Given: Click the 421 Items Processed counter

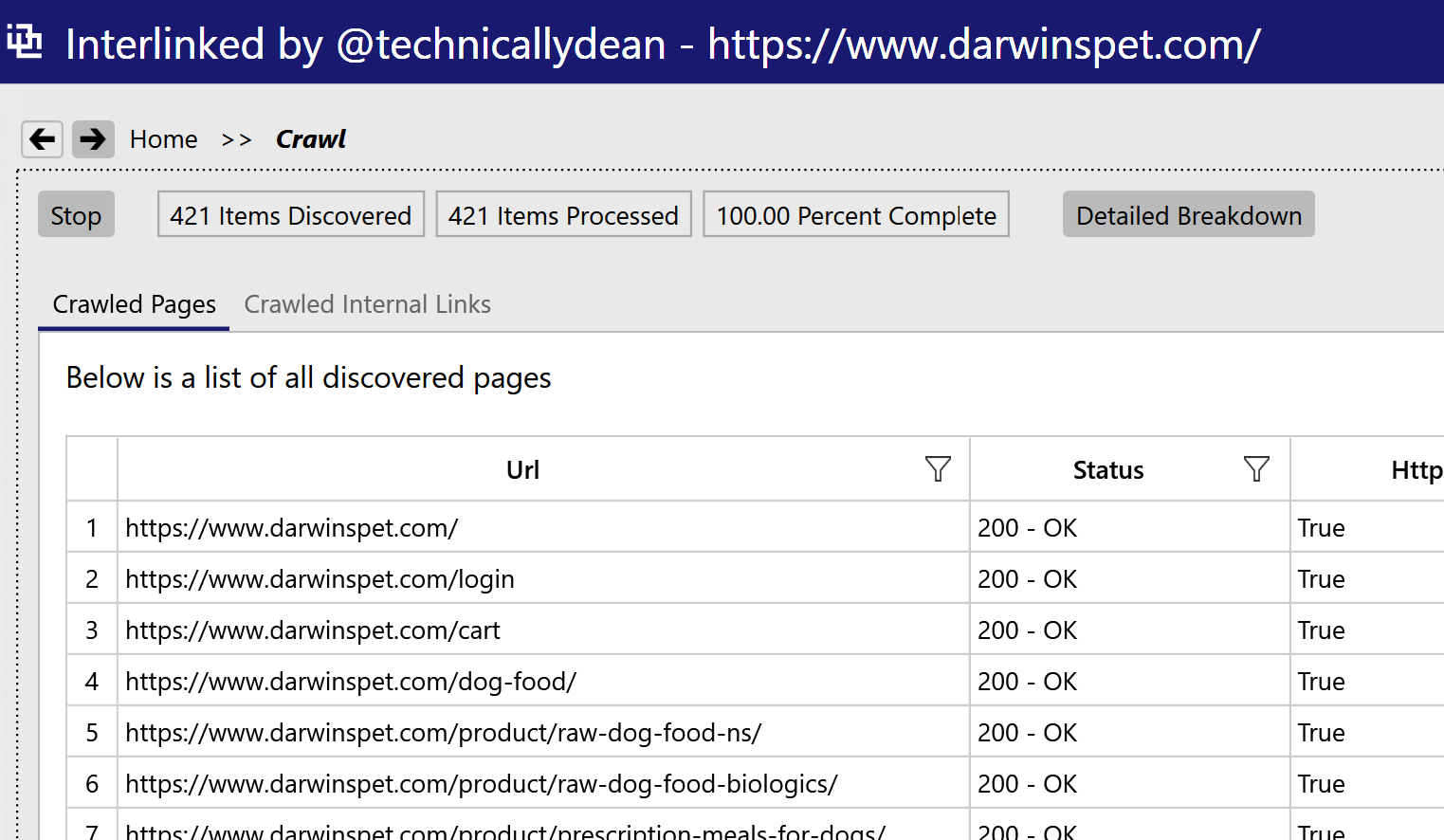Looking at the screenshot, I should pyautogui.click(x=563, y=214).
